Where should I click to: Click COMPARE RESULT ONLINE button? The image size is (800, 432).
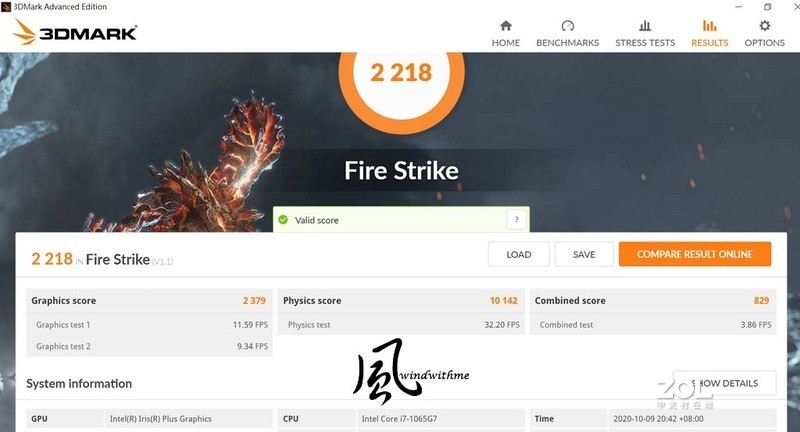694,254
